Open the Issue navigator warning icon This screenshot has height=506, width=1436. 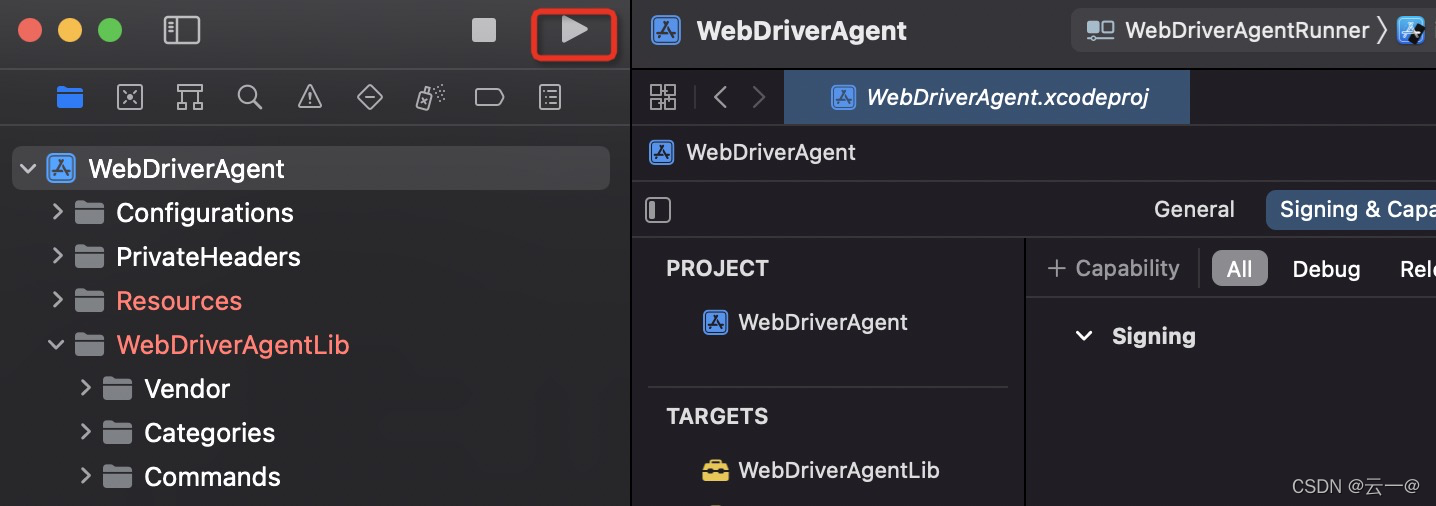[x=310, y=97]
